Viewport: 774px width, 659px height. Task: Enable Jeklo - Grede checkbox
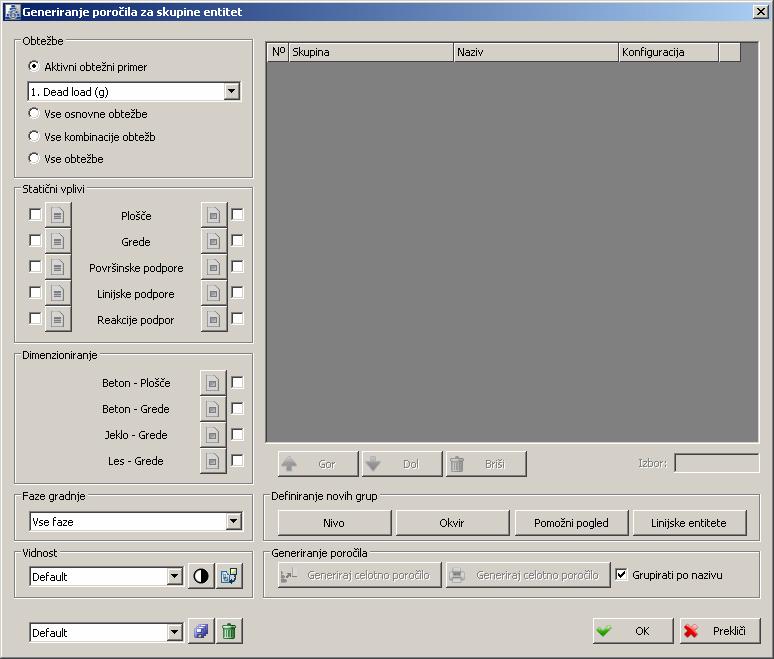[237, 434]
